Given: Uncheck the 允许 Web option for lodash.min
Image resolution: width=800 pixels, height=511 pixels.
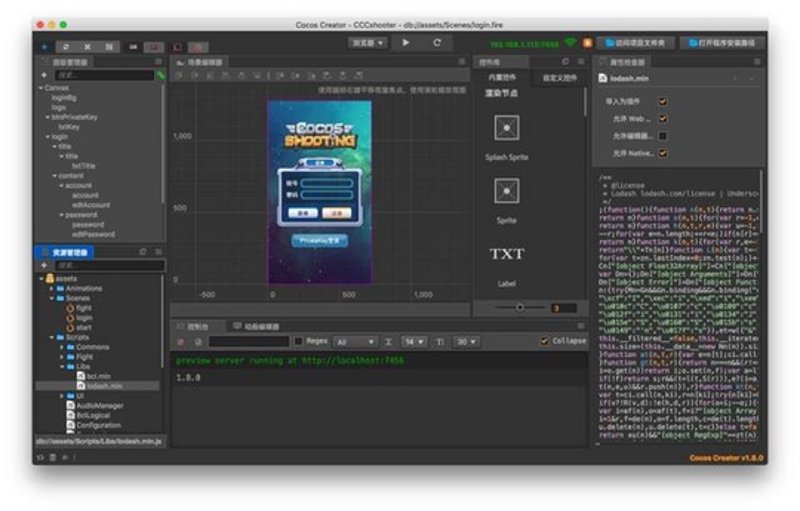Looking at the screenshot, I should pos(663,119).
